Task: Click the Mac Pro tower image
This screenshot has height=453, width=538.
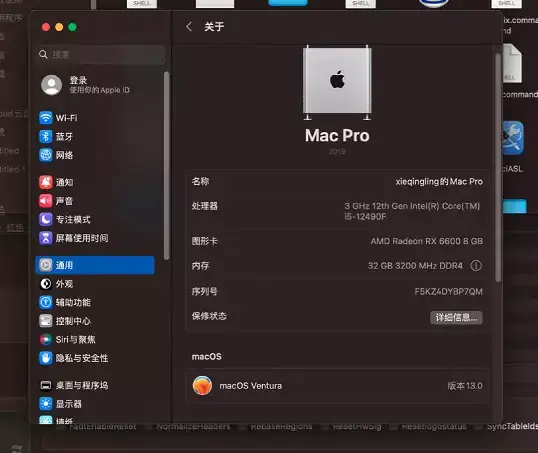Action: (337, 82)
